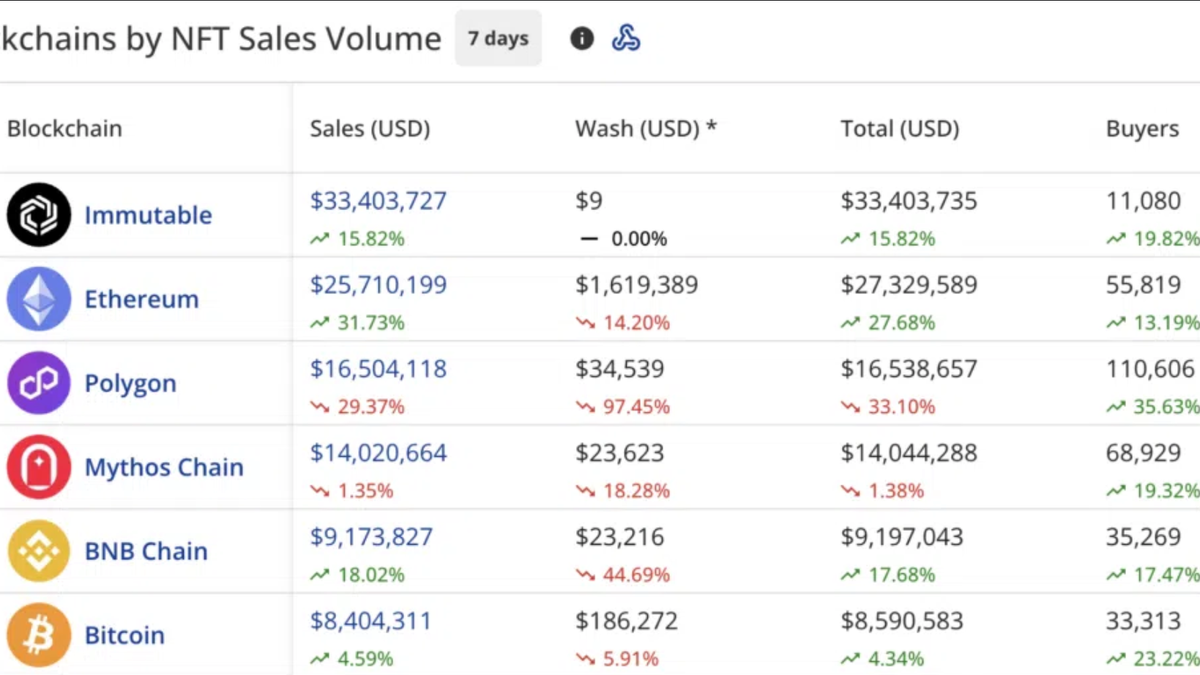Image resolution: width=1200 pixels, height=675 pixels.
Task: Open the Mythos Chain link
Action: pyautogui.click(x=164, y=468)
